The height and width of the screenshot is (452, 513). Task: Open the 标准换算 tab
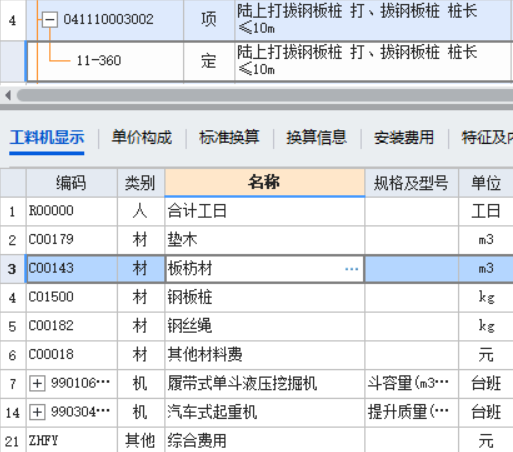229,138
